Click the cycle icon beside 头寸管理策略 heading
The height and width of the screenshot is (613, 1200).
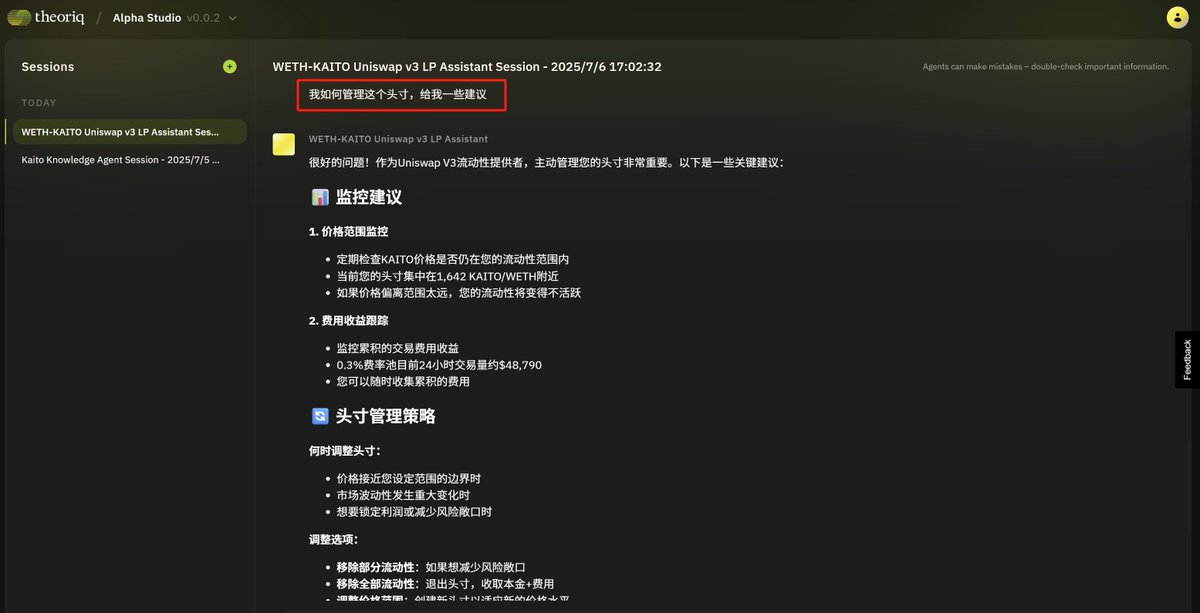coord(319,415)
